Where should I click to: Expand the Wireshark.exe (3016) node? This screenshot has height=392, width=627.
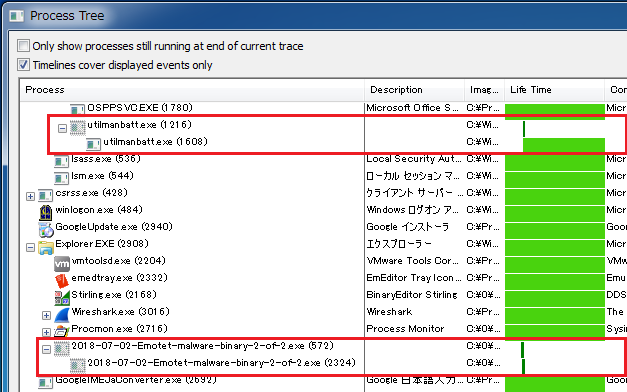click(46, 315)
